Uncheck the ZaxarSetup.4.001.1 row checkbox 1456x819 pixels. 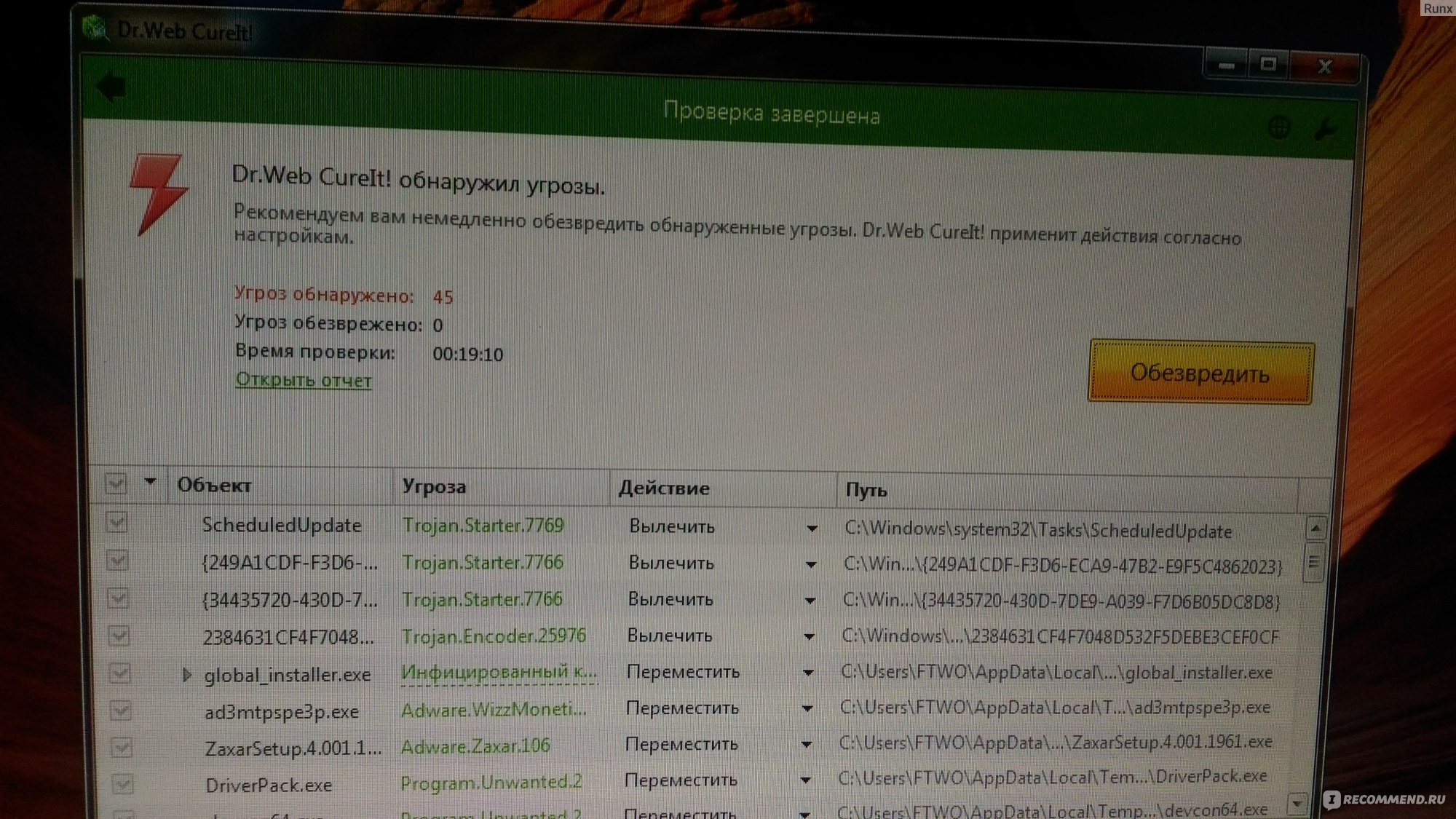122,747
